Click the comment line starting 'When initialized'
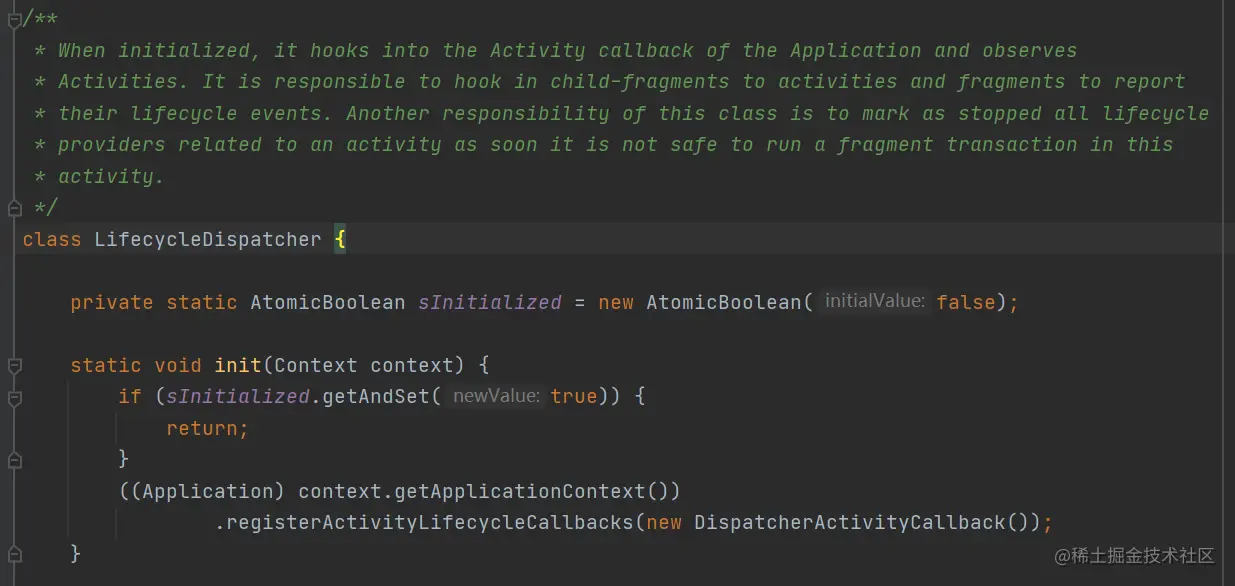1235x586 pixels. [x=556, y=50]
